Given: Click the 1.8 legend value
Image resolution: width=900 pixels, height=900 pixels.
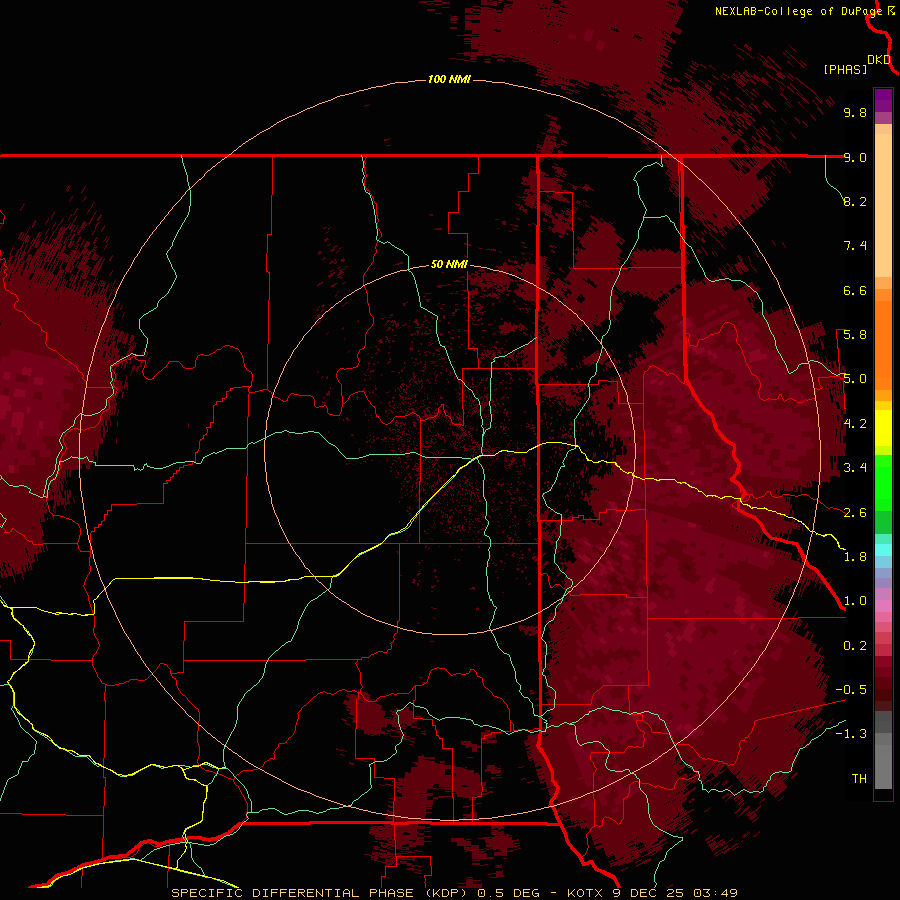Looking at the screenshot, I should pos(855,557).
